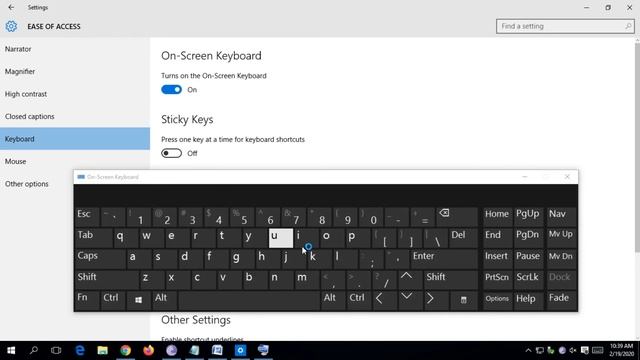Click the Backspace key on the On-Screen Keyboard
640x360 pixels.
click(x=457, y=217)
